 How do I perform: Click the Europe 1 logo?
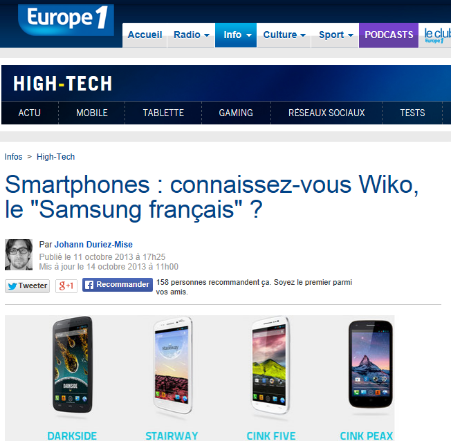coord(66,19)
